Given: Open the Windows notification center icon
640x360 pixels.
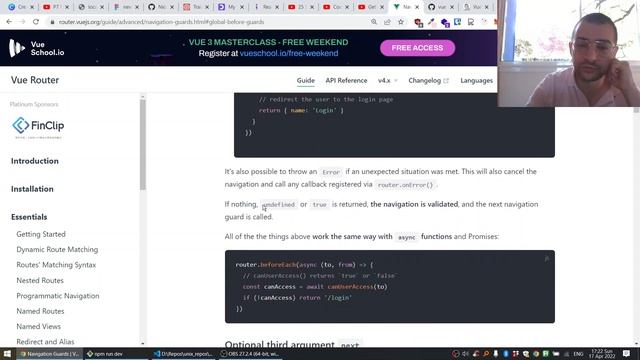Looking at the screenshot, I should (x=627, y=354).
